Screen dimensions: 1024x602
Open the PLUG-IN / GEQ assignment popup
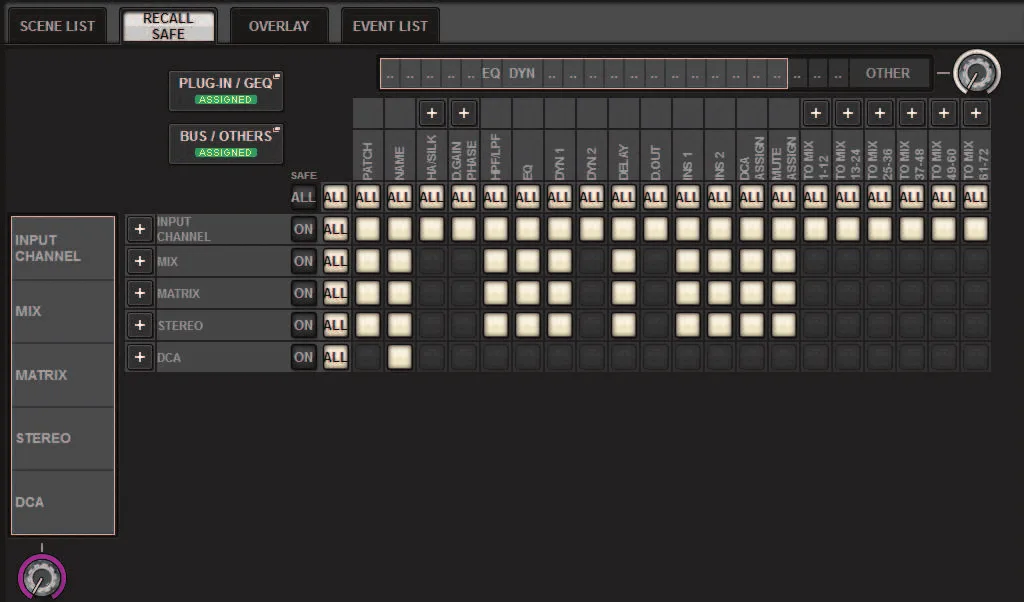pyautogui.click(x=226, y=90)
